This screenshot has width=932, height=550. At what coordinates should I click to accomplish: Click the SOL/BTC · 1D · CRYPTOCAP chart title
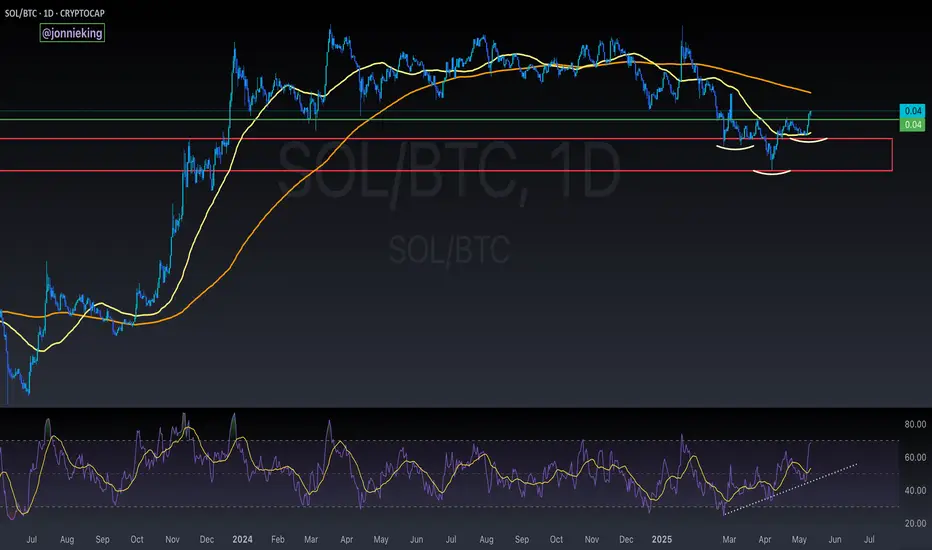pyautogui.click(x=55, y=13)
